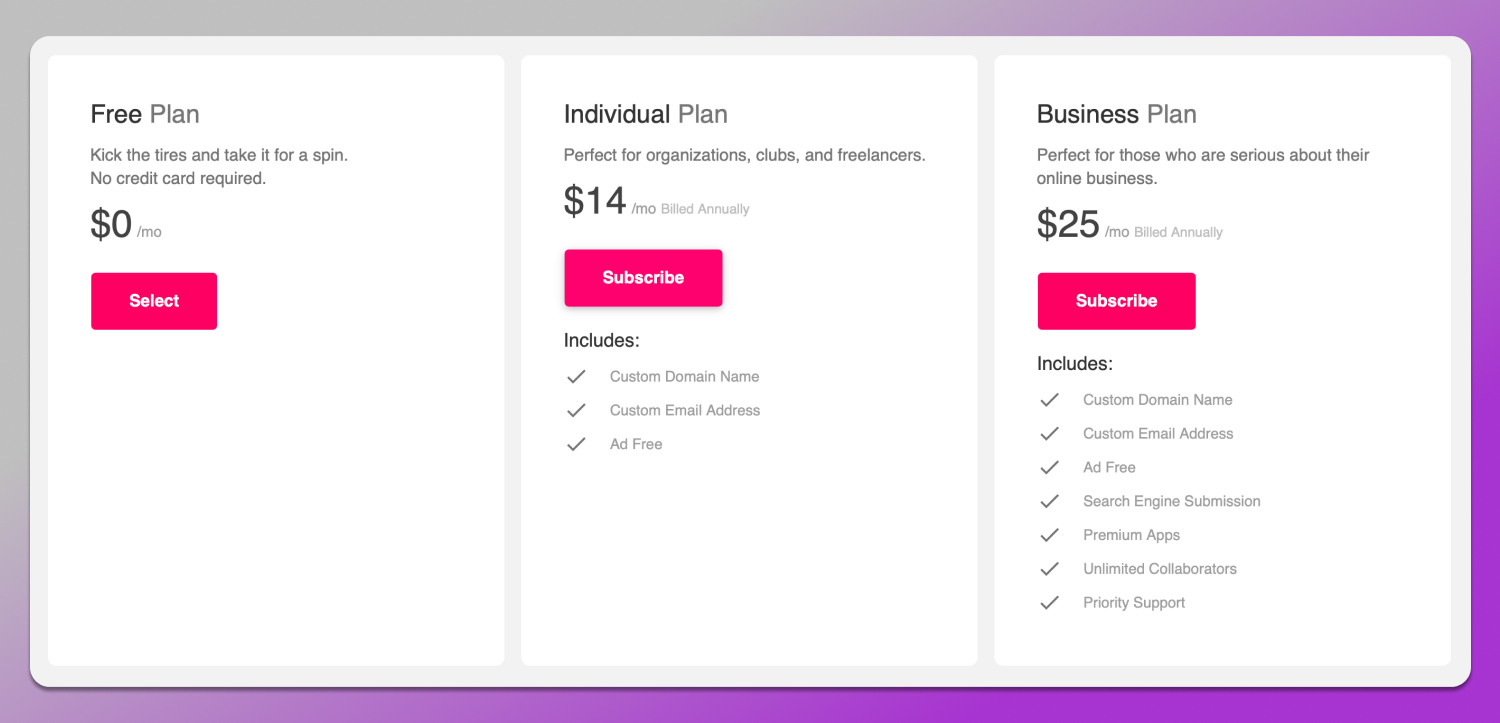Screen dimensions: 1500x723
Task: Click the Business Plan Ad Free checkmark
Action: (1049, 468)
